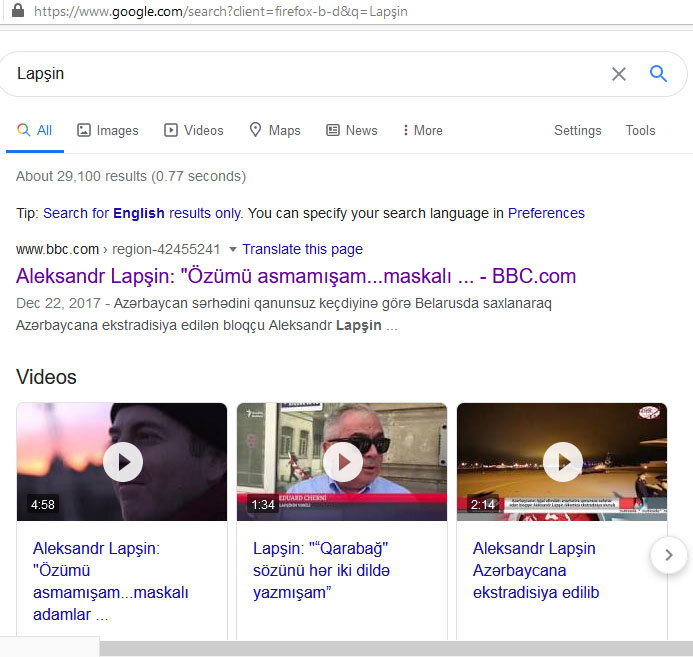Expand the More menu with three dots
This screenshot has width=693, height=657.
click(x=423, y=130)
